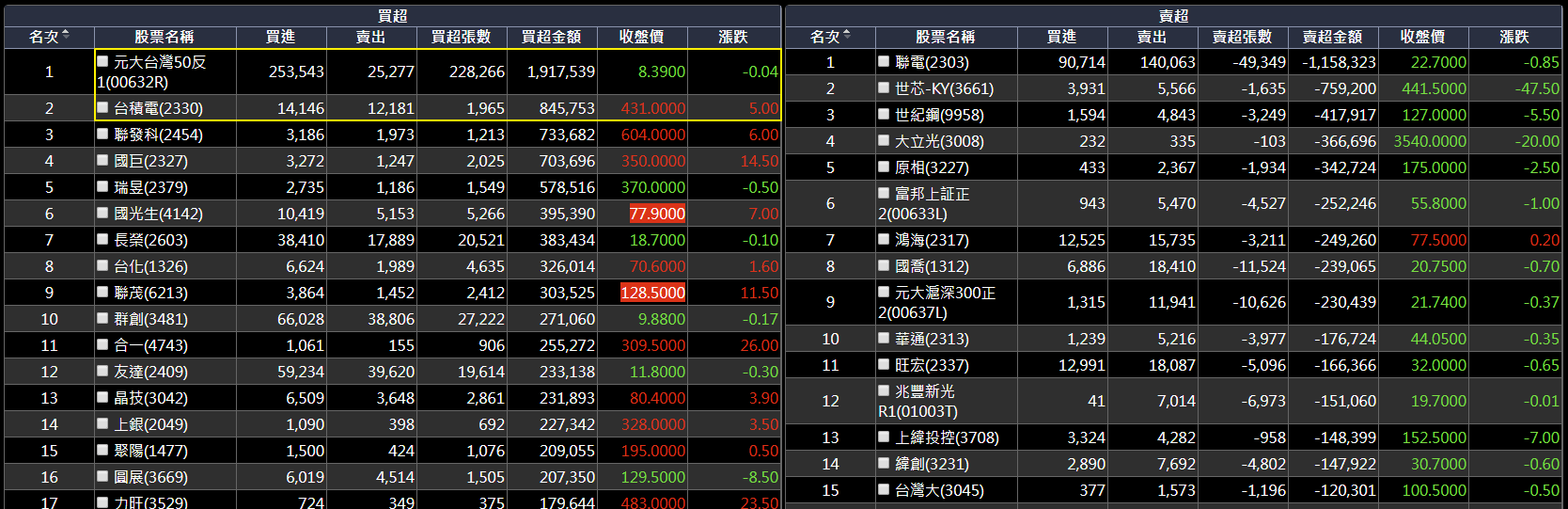The height and width of the screenshot is (509, 1568).
Task: Click 買超金額 value 207,350
Action: [567, 477]
